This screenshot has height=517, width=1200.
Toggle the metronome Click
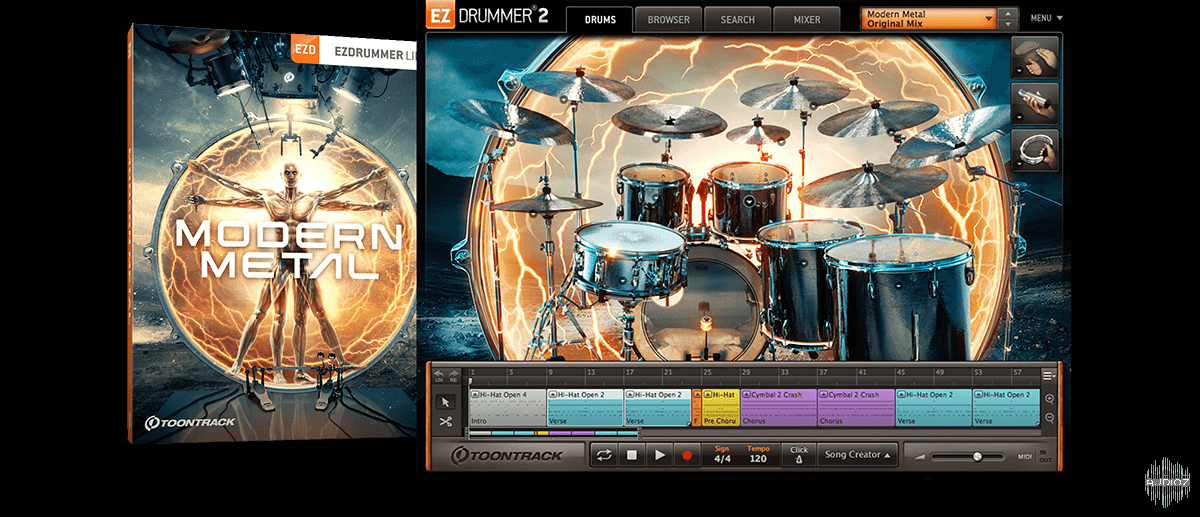click(798, 455)
